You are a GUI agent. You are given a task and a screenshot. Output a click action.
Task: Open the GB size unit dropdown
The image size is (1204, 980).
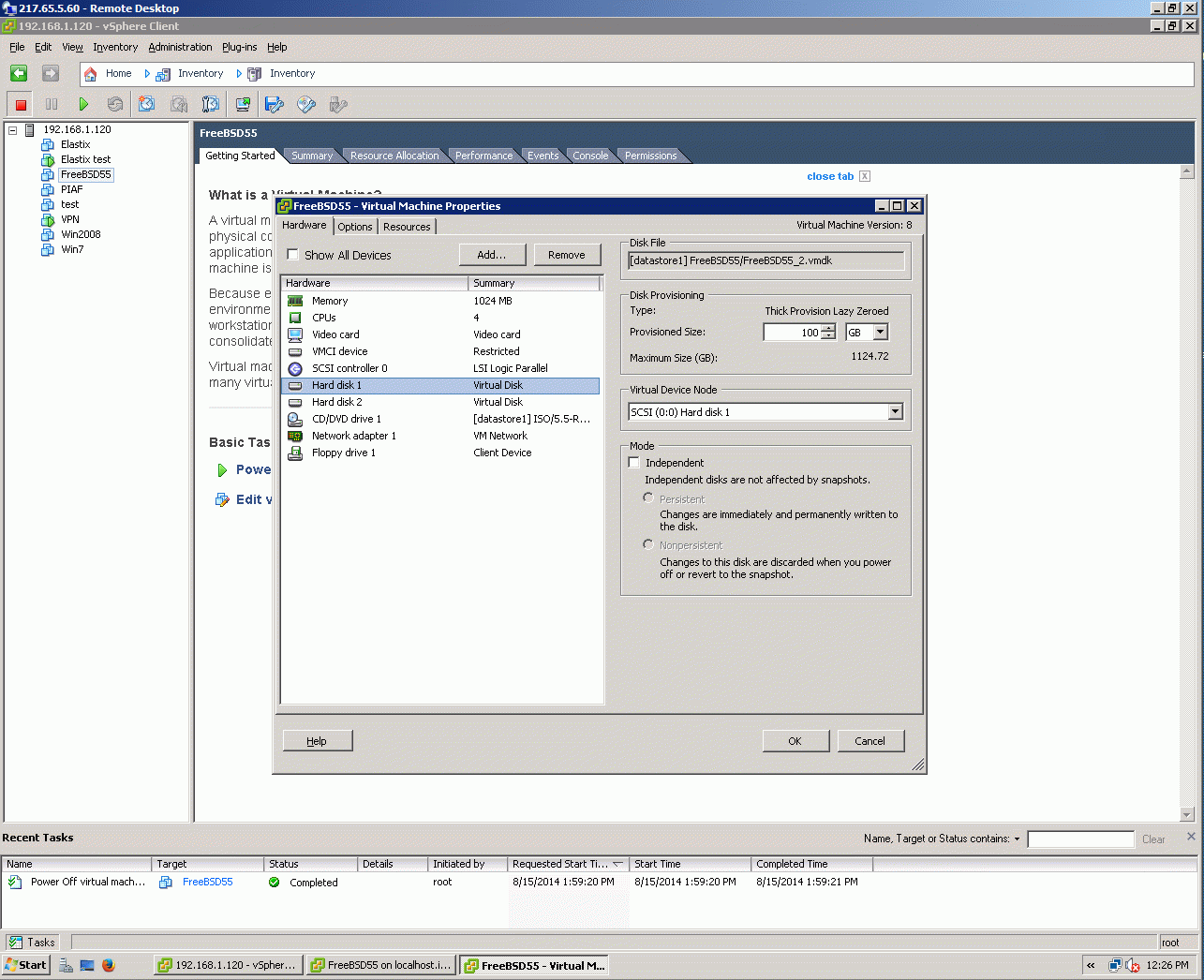coord(881,333)
